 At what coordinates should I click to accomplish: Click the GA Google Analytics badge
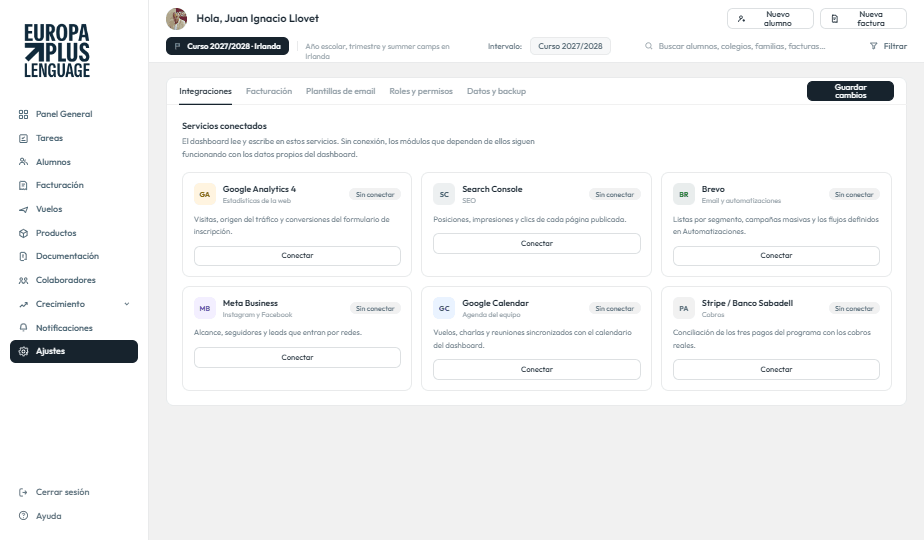pos(204,195)
